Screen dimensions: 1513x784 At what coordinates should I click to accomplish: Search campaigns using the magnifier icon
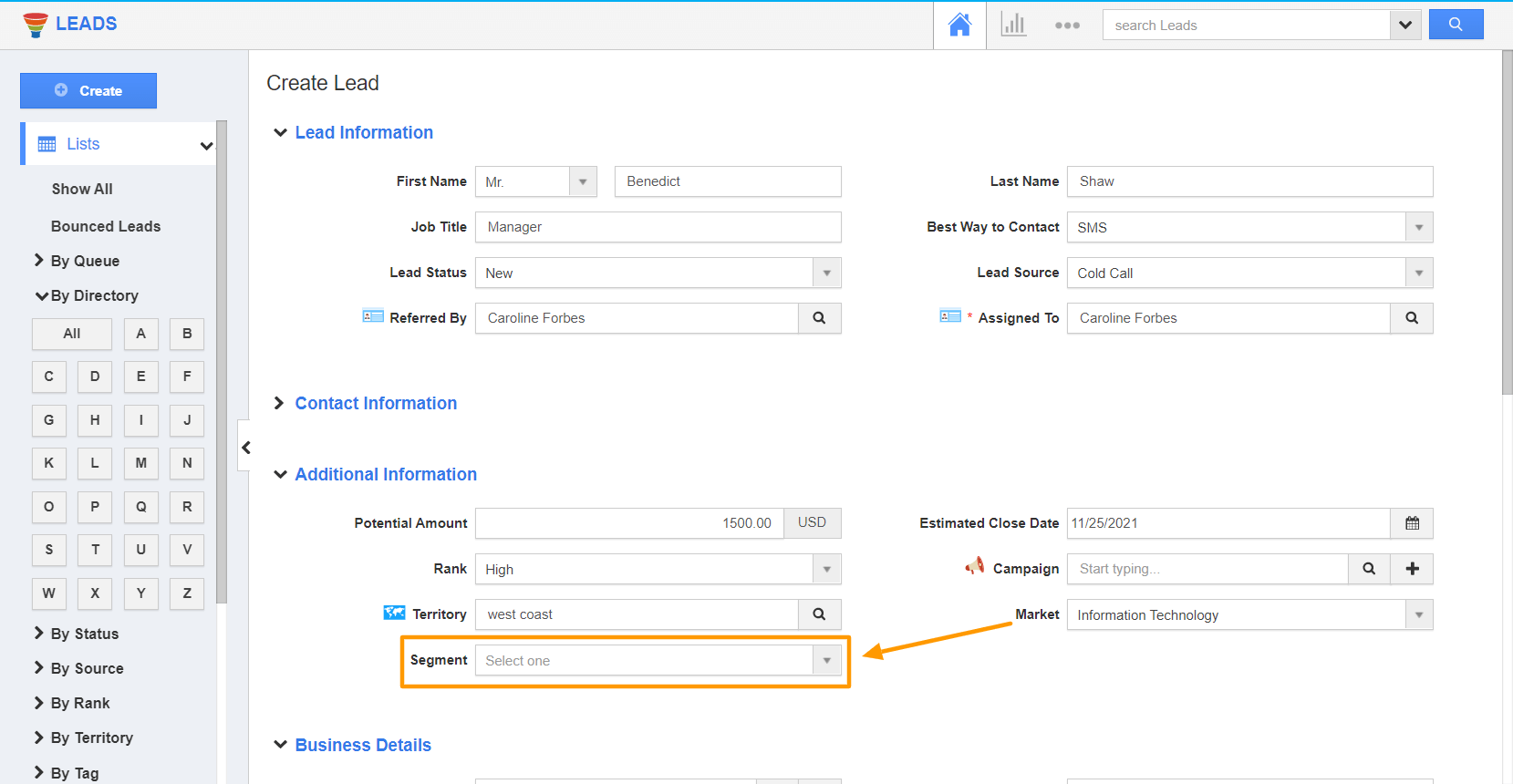click(1369, 569)
